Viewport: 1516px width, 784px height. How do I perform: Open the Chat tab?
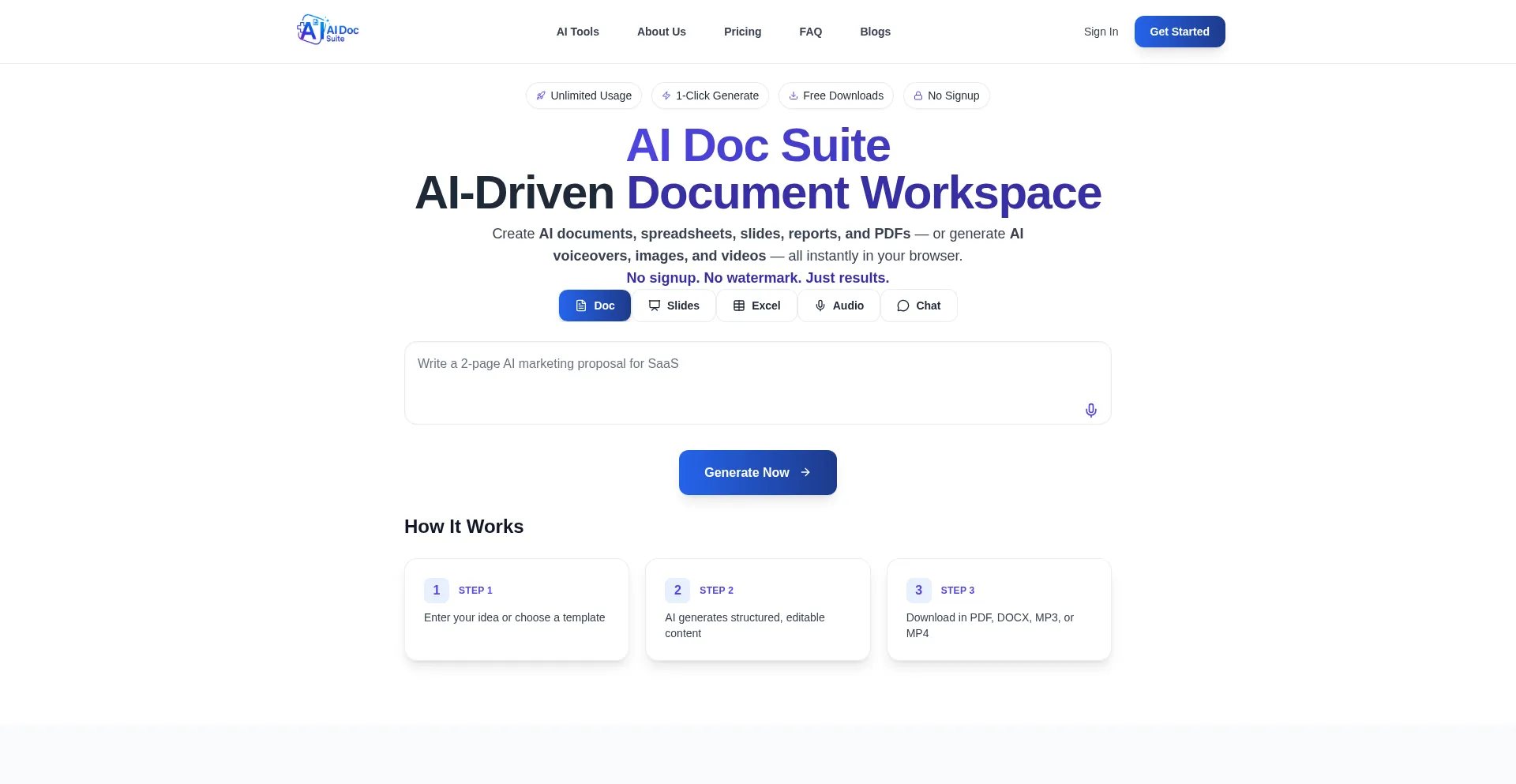918,306
